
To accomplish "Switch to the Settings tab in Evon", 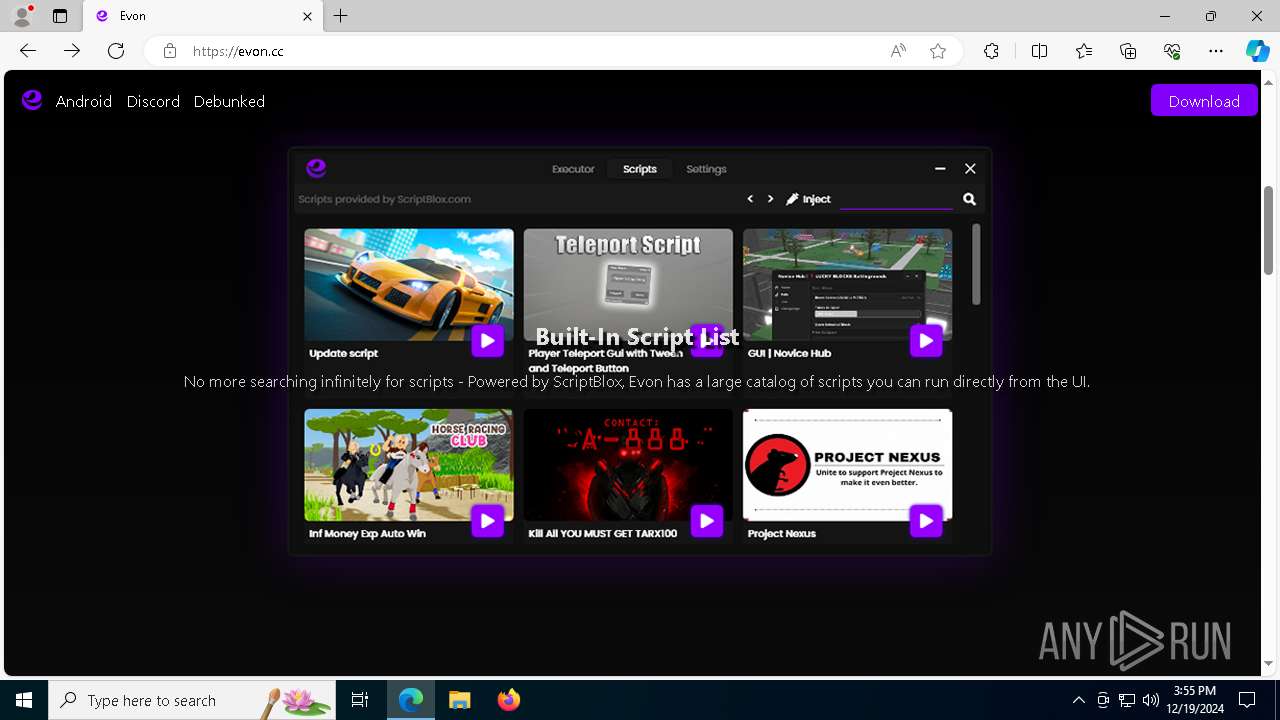I will tap(706, 169).
